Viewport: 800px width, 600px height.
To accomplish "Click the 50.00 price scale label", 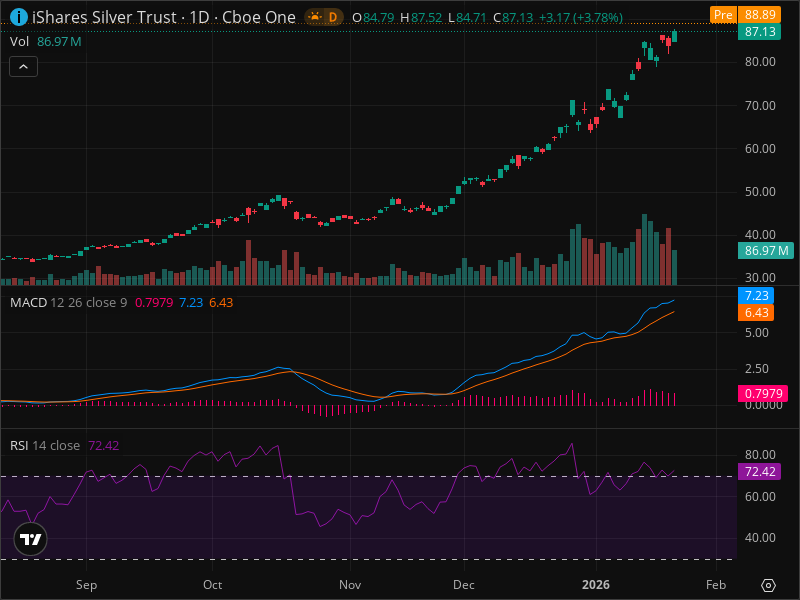I will coord(760,192).
